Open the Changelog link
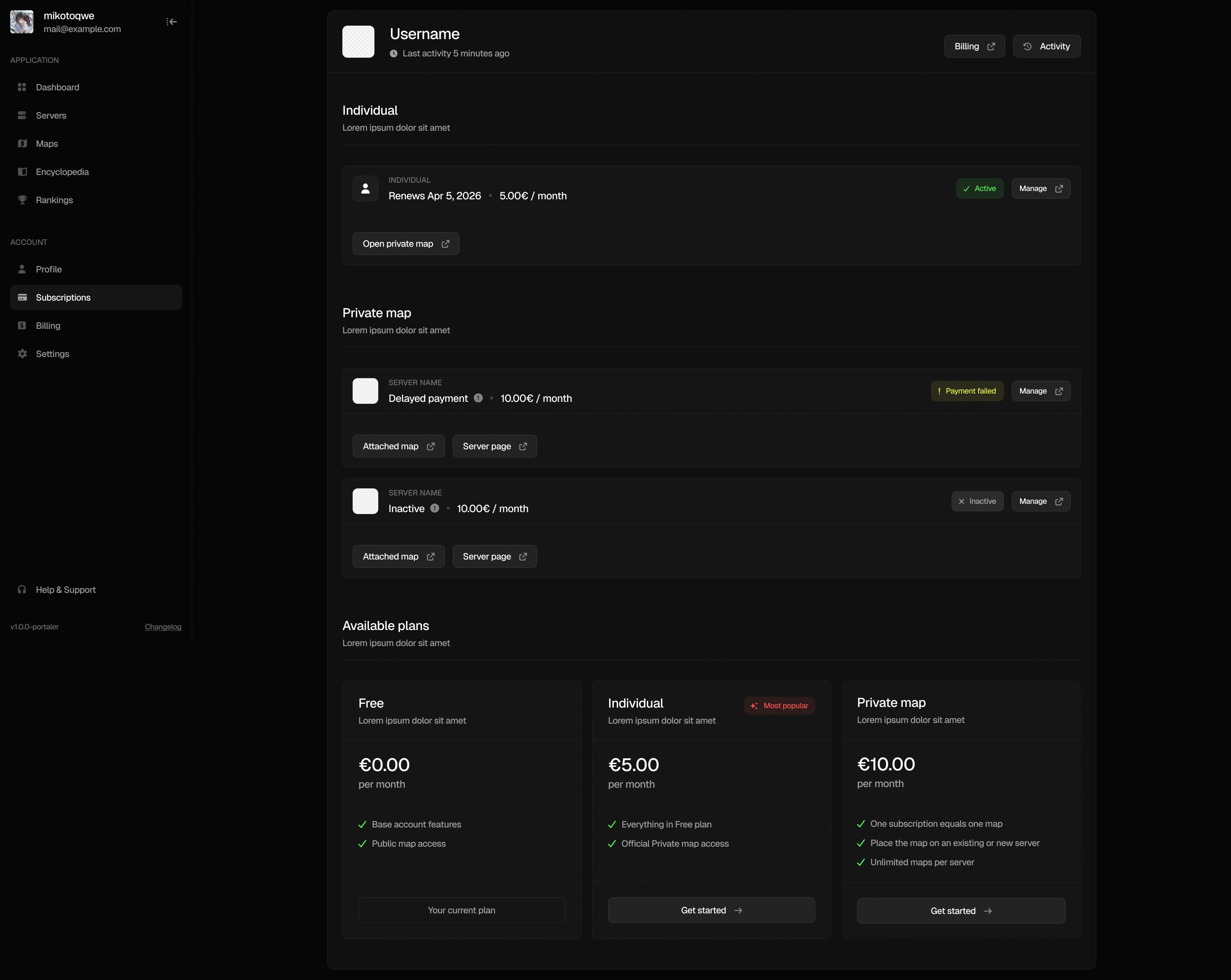Screen dimensions: 1231x980 [163, 627]
